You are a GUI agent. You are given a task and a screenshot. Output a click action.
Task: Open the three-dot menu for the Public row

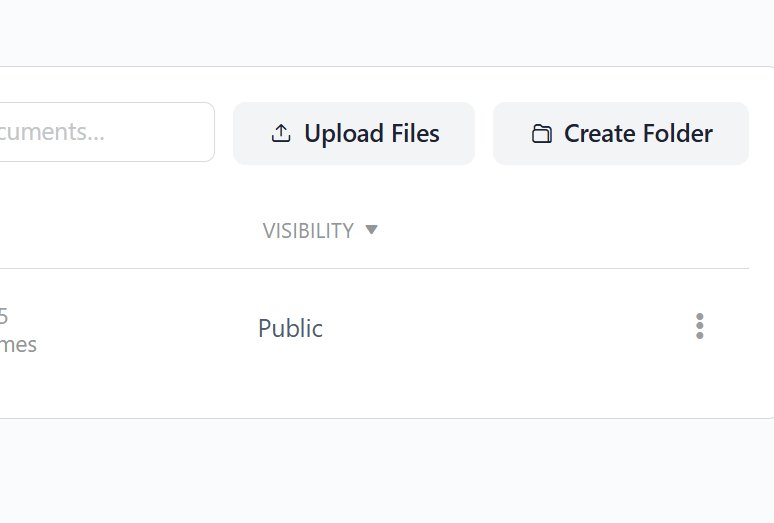(699, 326)
